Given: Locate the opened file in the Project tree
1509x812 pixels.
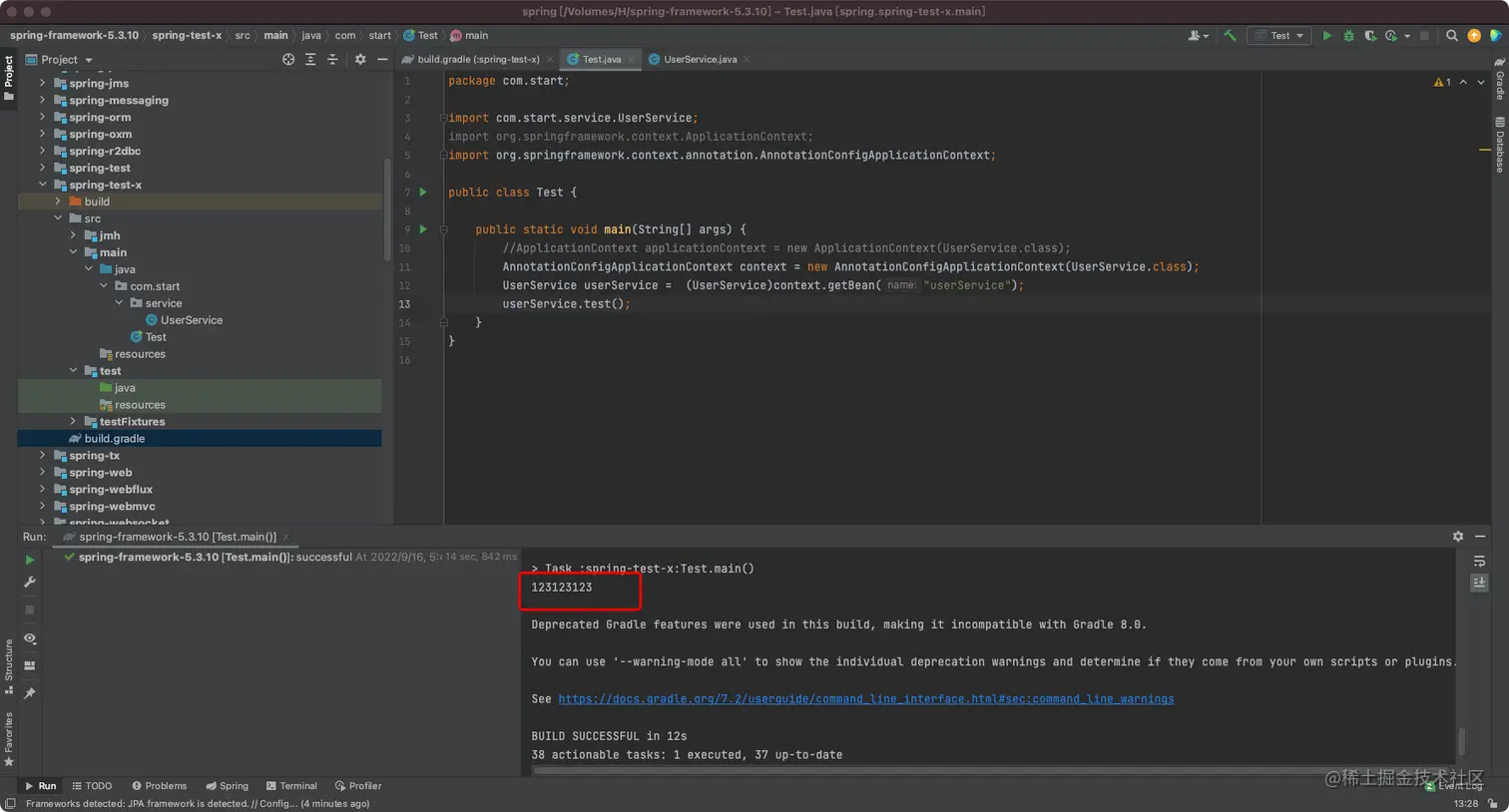Looking at the screenshot, I should (x=288, y=60).
